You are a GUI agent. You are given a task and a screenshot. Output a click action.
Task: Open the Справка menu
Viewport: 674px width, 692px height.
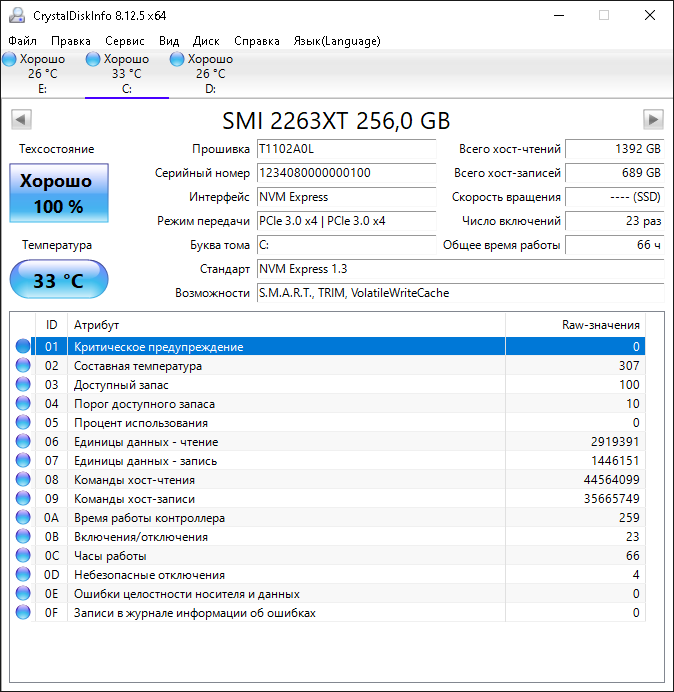click(257, 41)
